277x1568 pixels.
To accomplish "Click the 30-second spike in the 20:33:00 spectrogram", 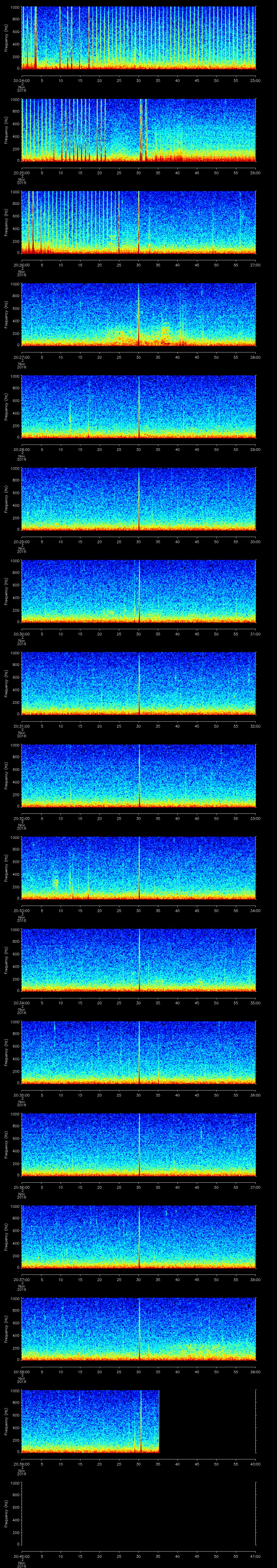I will coord(139,868).
